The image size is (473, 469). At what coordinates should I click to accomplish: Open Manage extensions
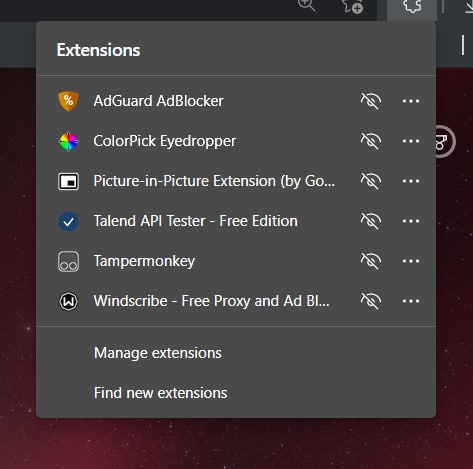coord(158,353)
